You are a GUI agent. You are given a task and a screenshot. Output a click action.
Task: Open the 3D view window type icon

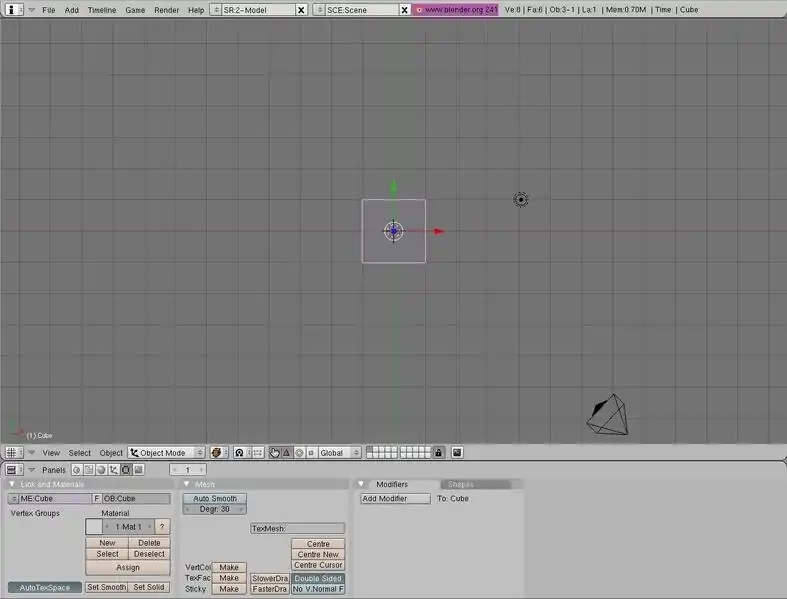click(11, 453)
